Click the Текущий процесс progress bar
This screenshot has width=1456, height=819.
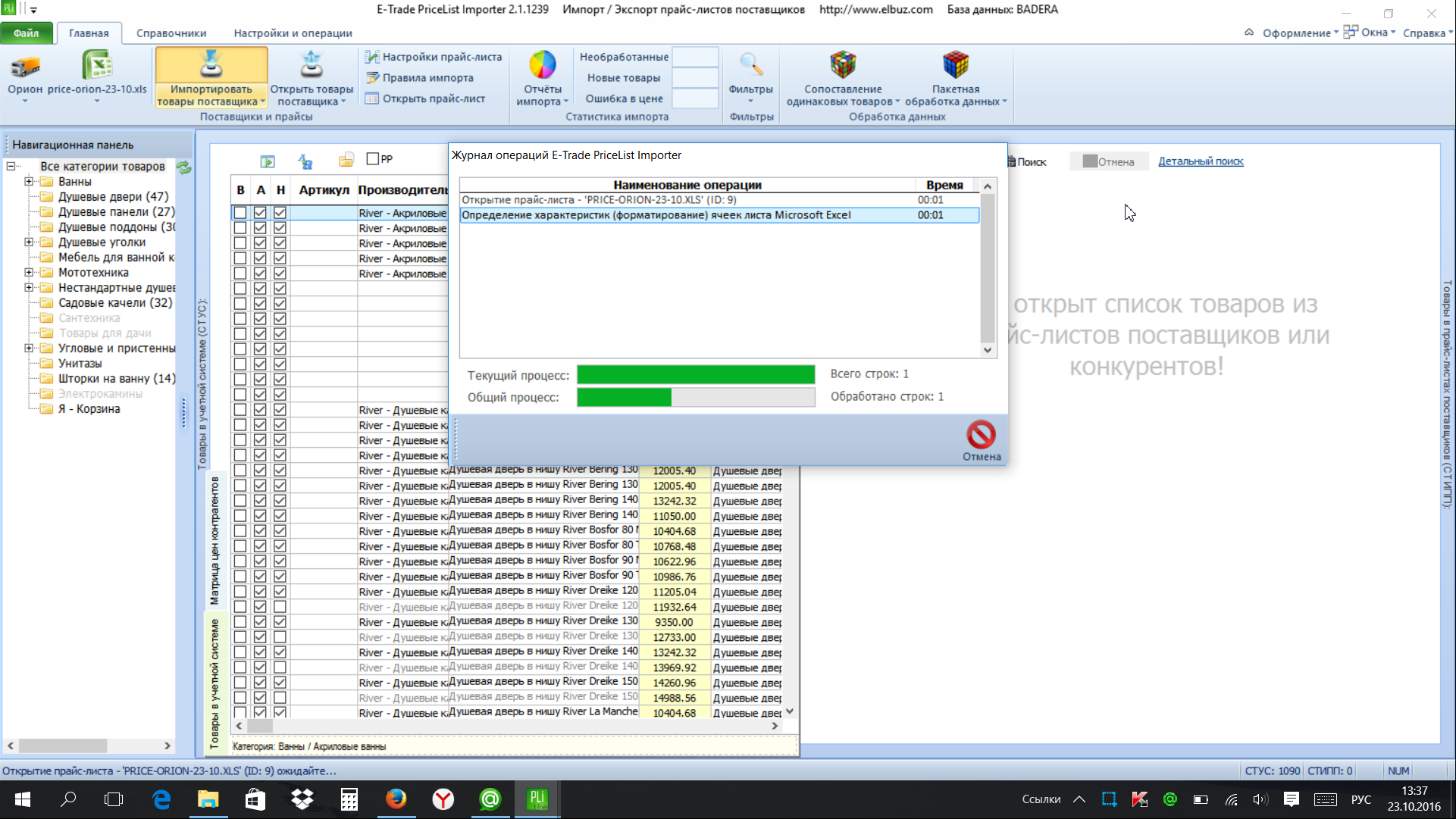[696, 375]
